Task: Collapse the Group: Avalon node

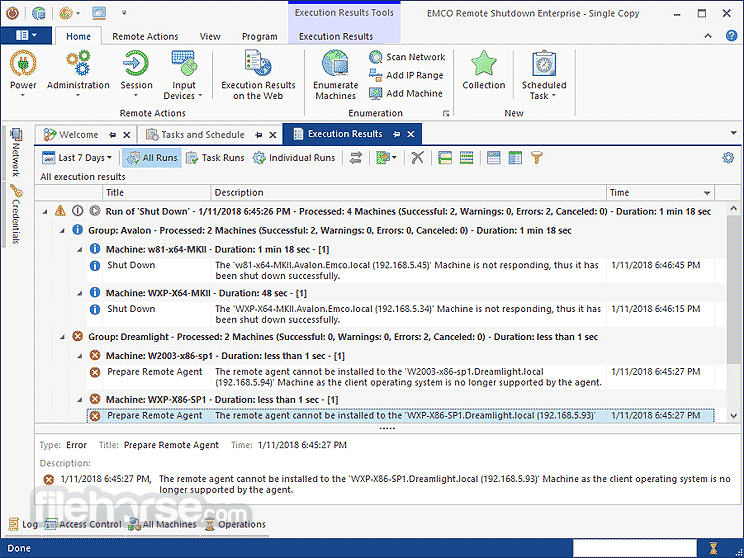Action: [63, 231]
